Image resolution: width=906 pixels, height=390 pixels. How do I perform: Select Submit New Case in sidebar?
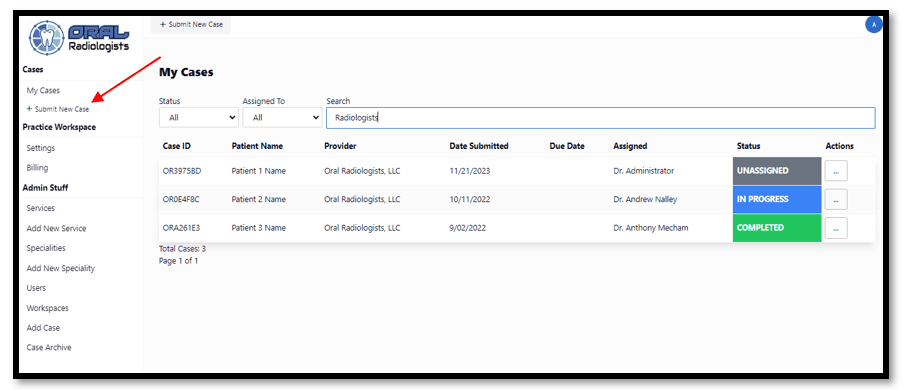click(58, 109)
